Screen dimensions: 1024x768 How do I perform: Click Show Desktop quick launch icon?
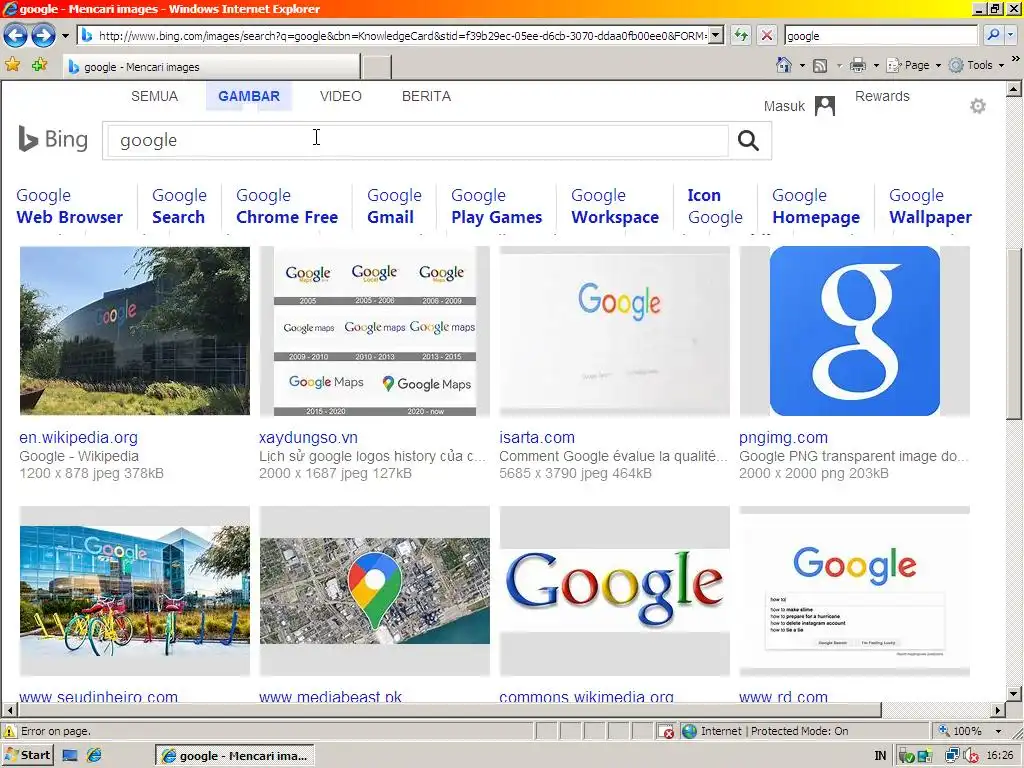tap(70, 756)
